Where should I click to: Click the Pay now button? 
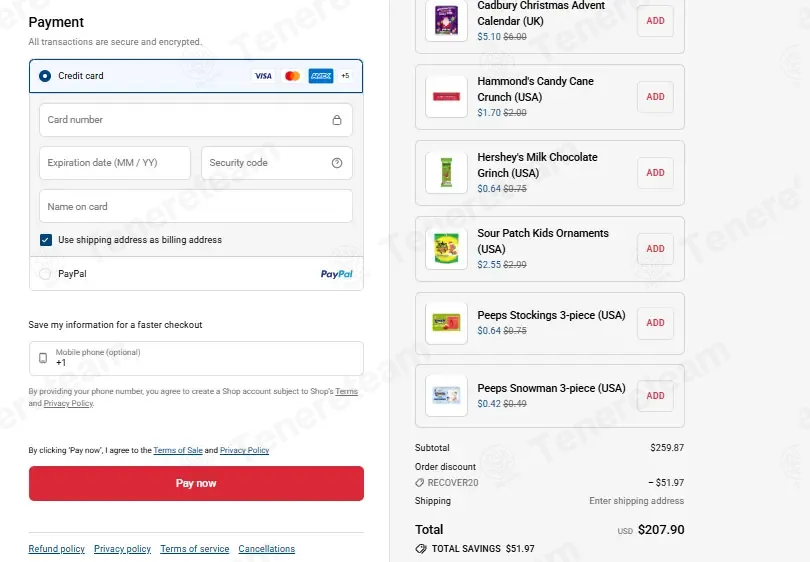click(x=196, y=483)
